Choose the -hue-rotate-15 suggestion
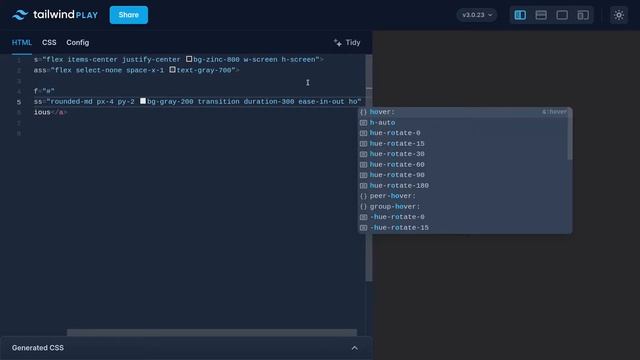Screen dimensions: 640x360 click(x=463, y=228)
